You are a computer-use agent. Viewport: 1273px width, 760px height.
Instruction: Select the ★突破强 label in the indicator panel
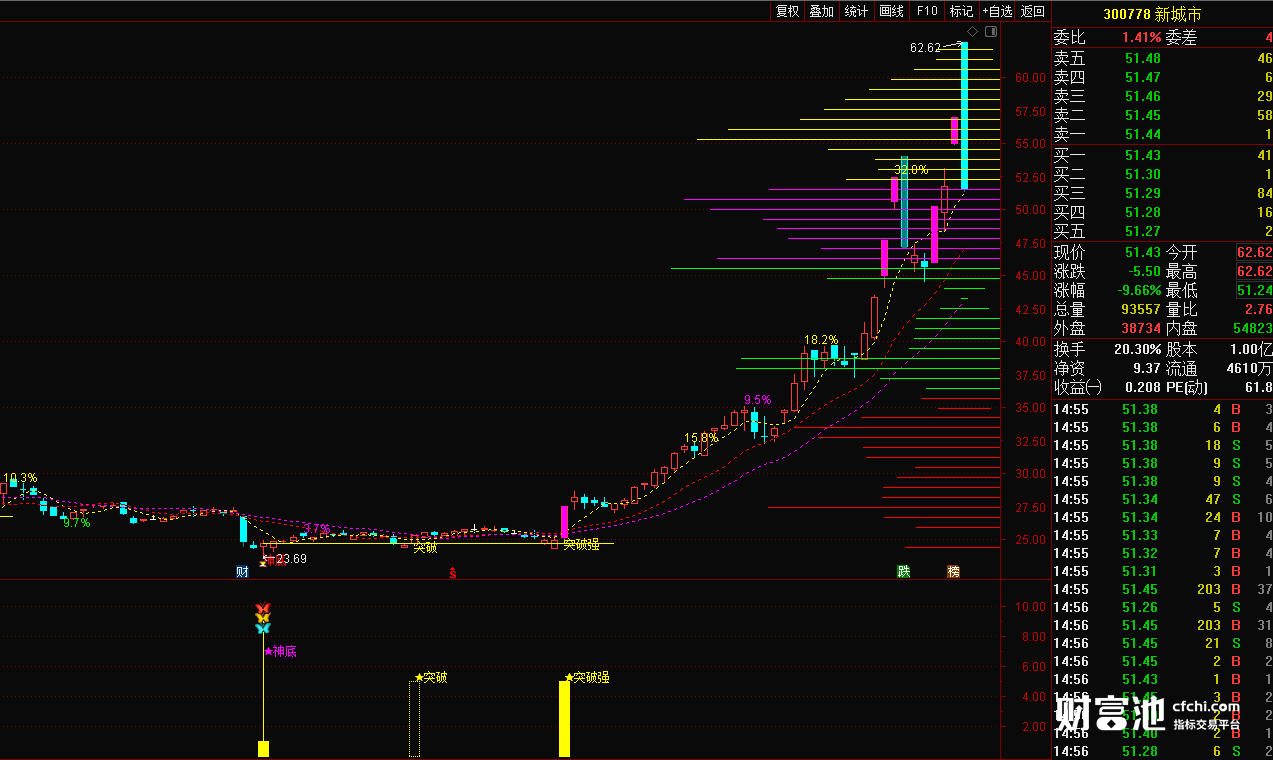(x=587, y=677)
